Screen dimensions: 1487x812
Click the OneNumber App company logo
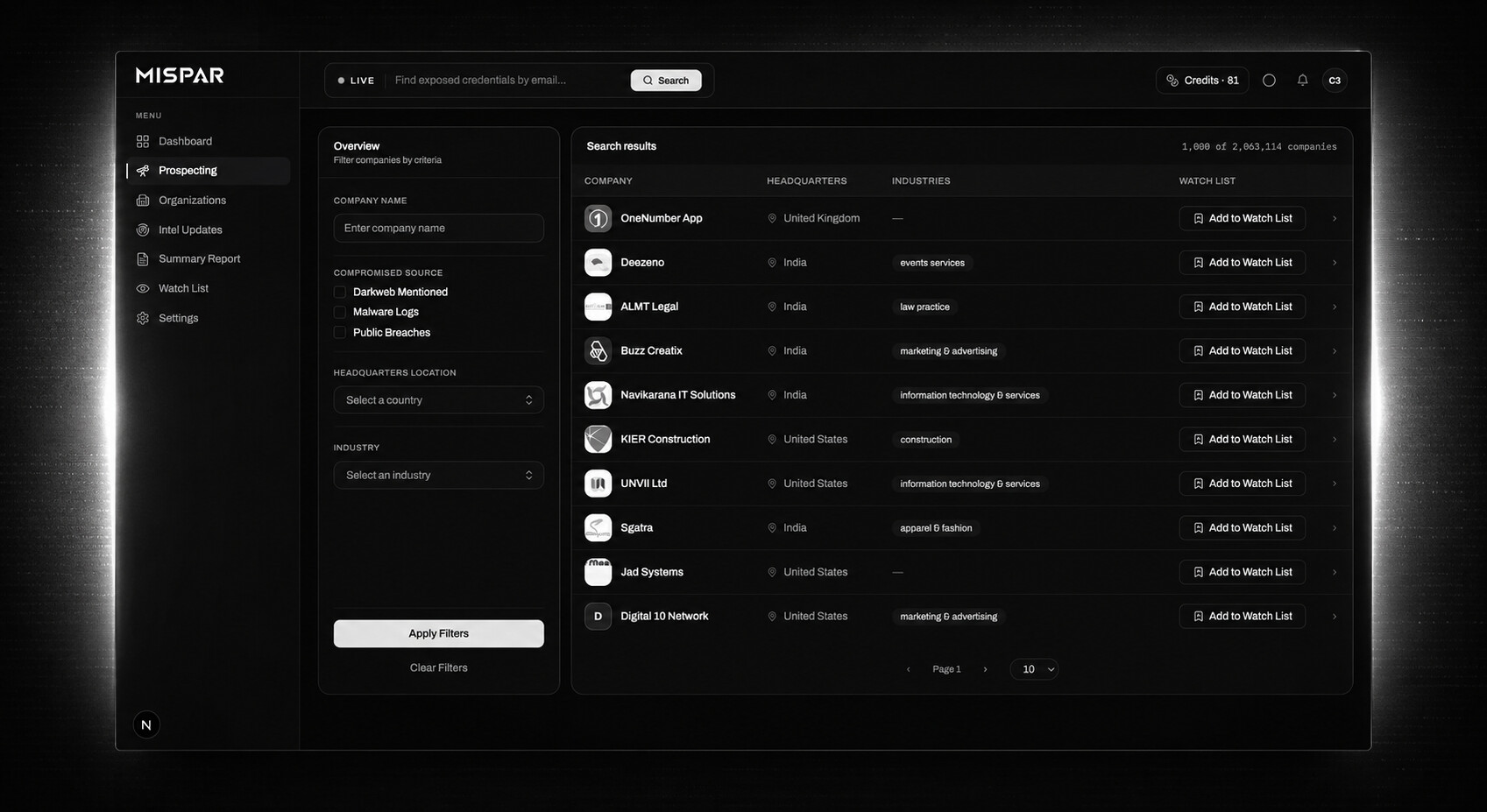point(598,218)
